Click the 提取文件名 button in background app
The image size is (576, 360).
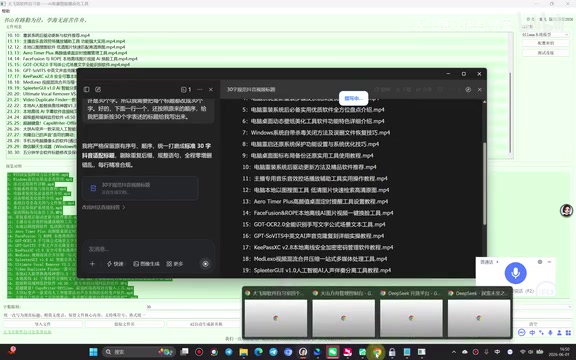point(124,324)
